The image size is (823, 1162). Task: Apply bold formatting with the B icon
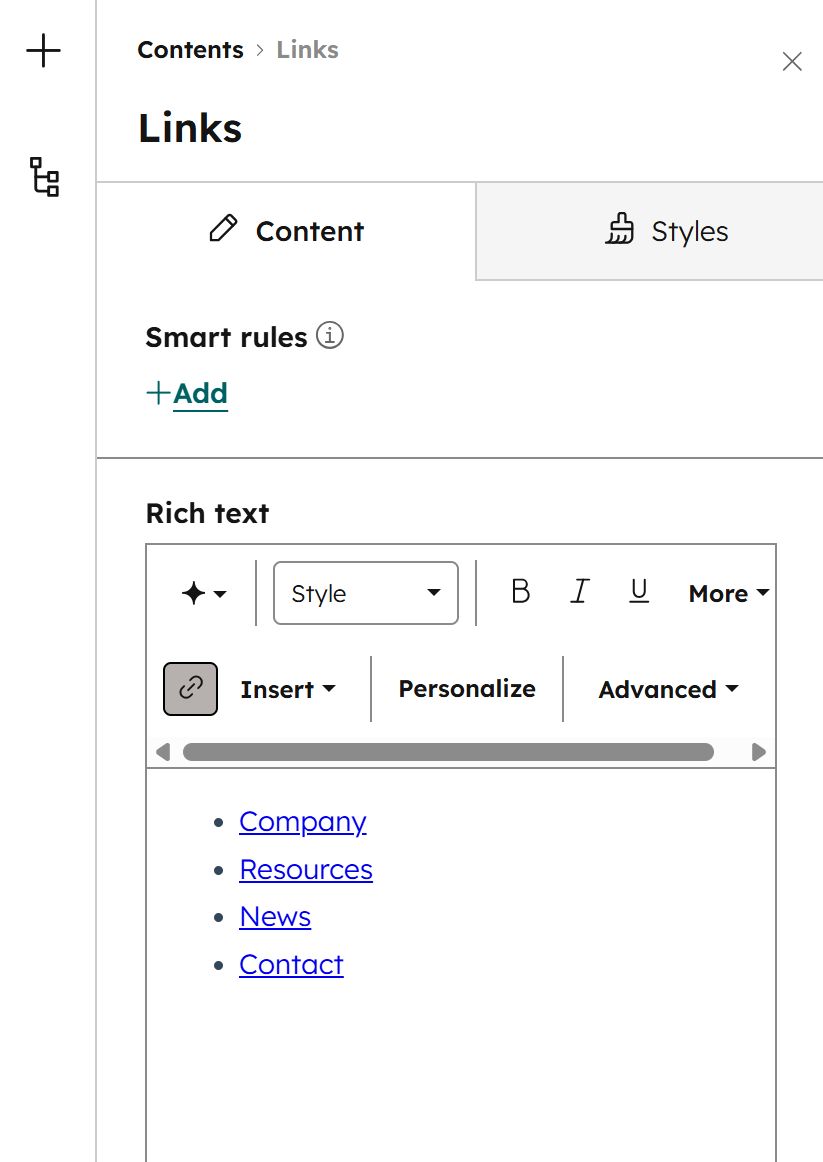click(x=520, y=591)
